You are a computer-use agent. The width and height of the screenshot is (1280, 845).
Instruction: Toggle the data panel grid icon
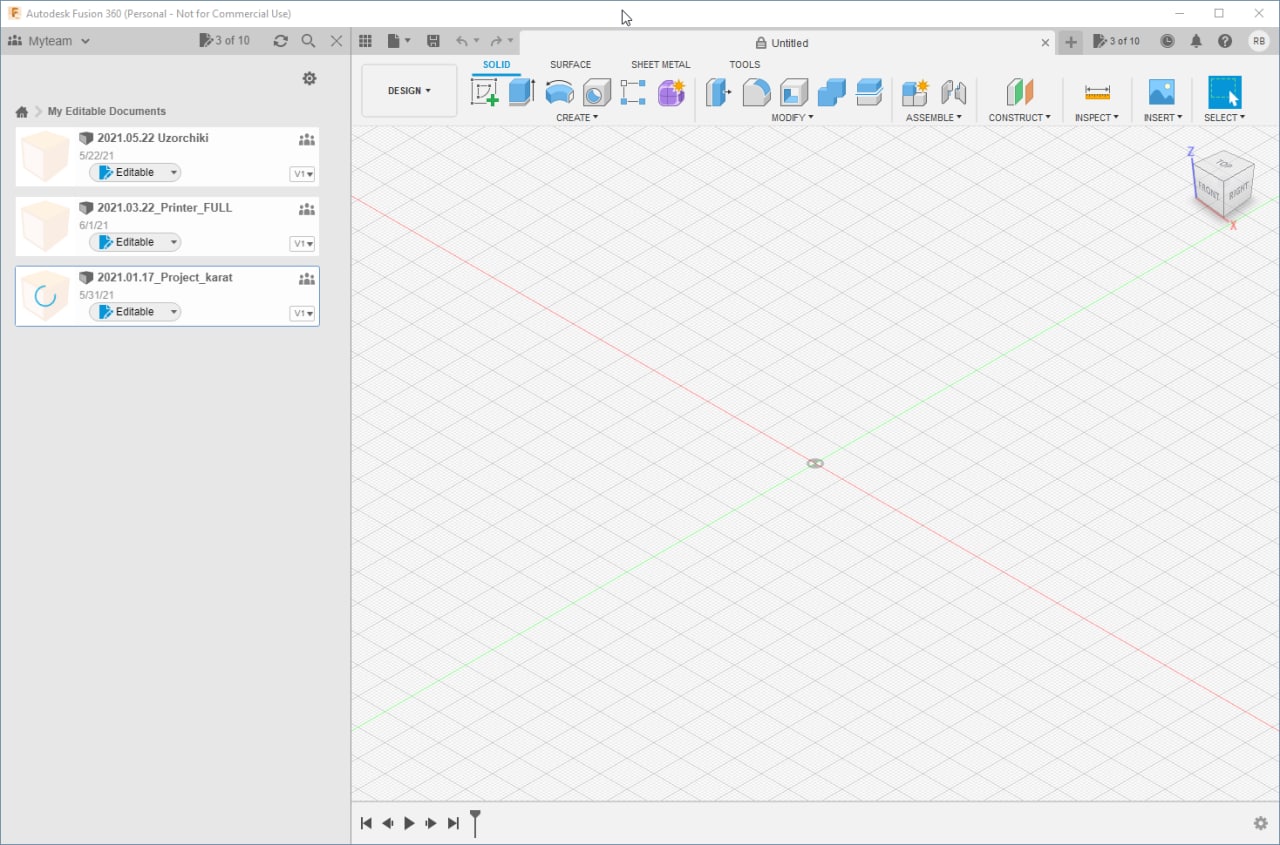[365, 41]
